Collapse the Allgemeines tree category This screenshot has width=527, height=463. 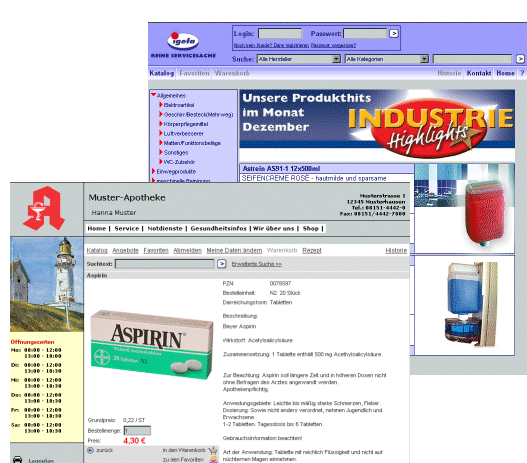click(154, 95)
